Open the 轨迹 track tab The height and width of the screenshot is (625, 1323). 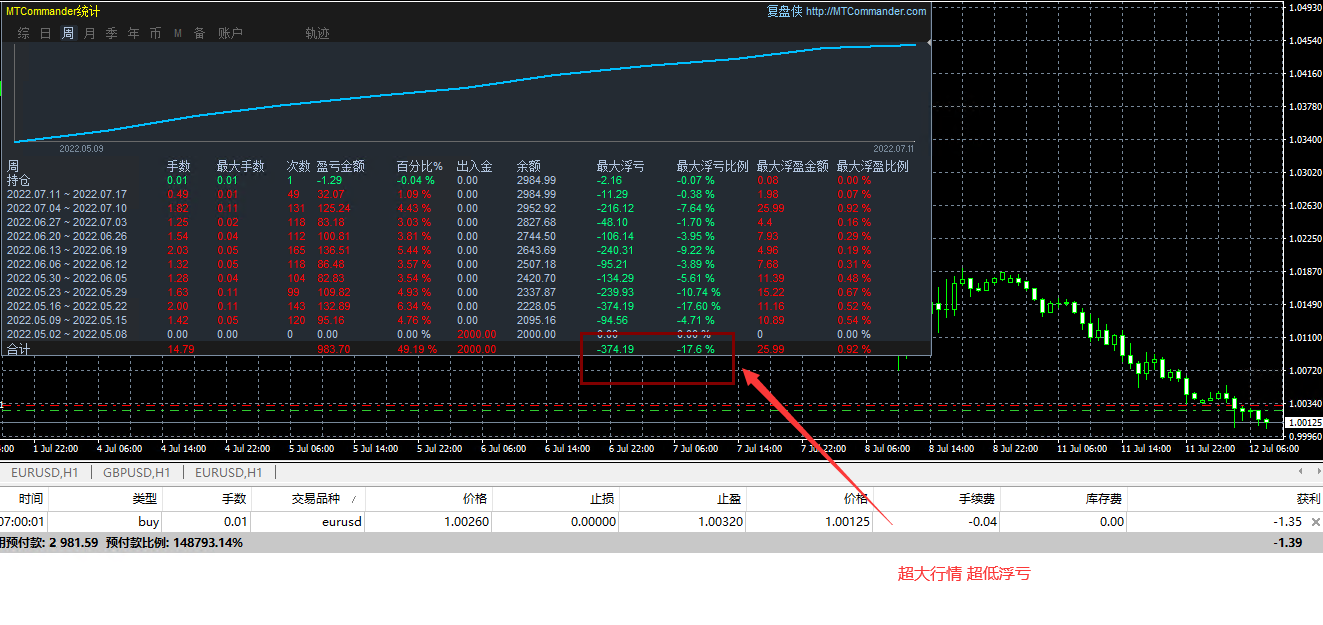[x=317, y=33]
